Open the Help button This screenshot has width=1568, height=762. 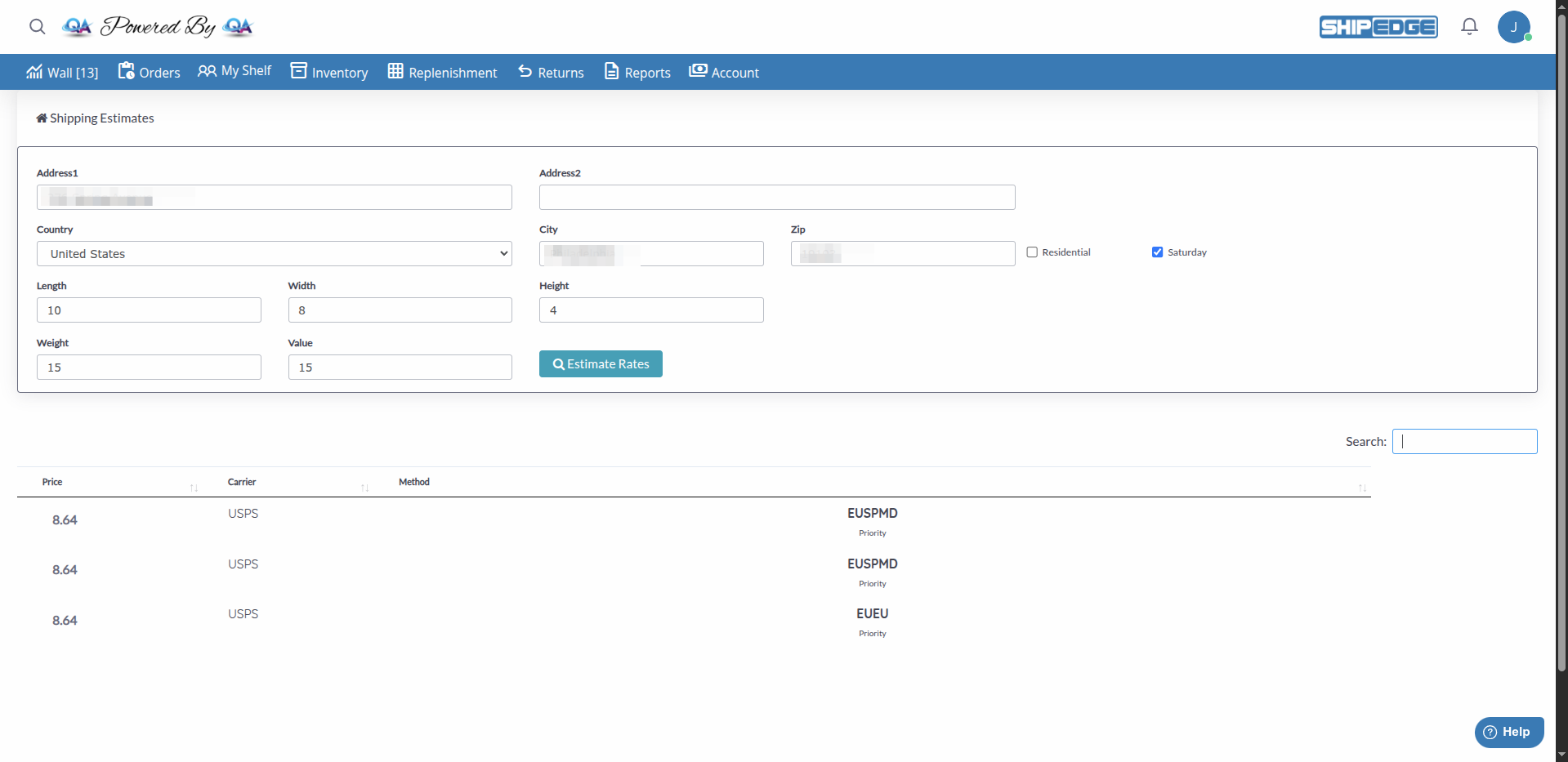[x=1508, y=732]
